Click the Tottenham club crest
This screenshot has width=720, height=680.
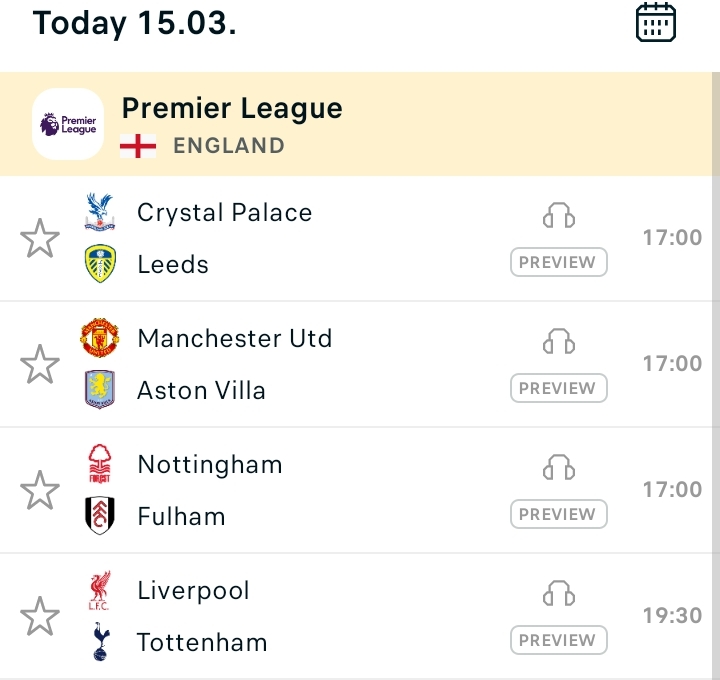(101, 641)
